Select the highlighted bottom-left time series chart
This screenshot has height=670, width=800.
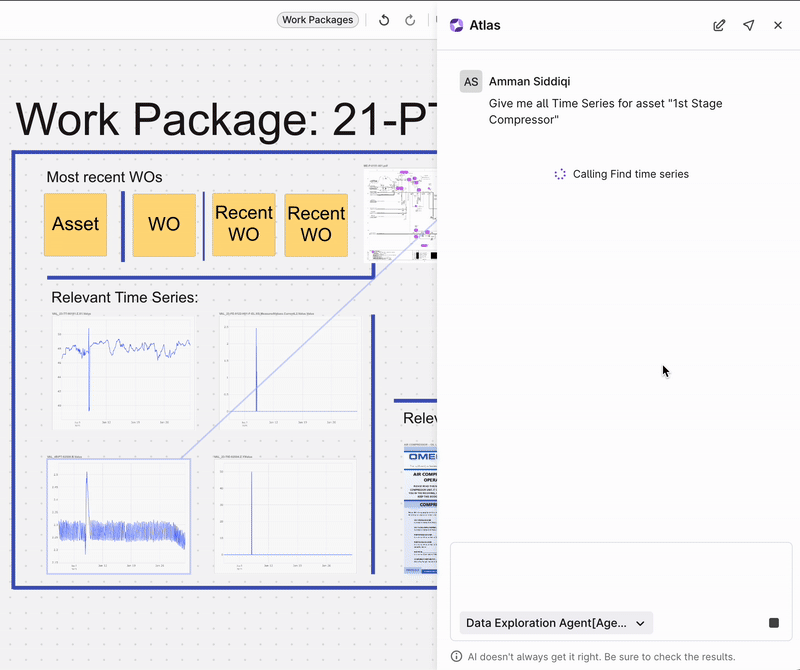coord(119,516)
